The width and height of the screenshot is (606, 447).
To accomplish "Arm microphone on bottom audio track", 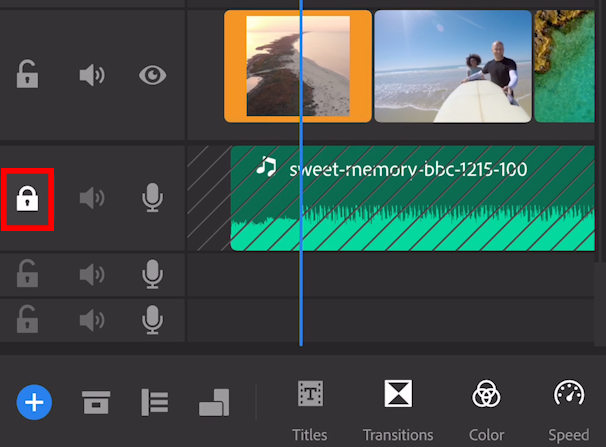I will (x=152, y=320).
